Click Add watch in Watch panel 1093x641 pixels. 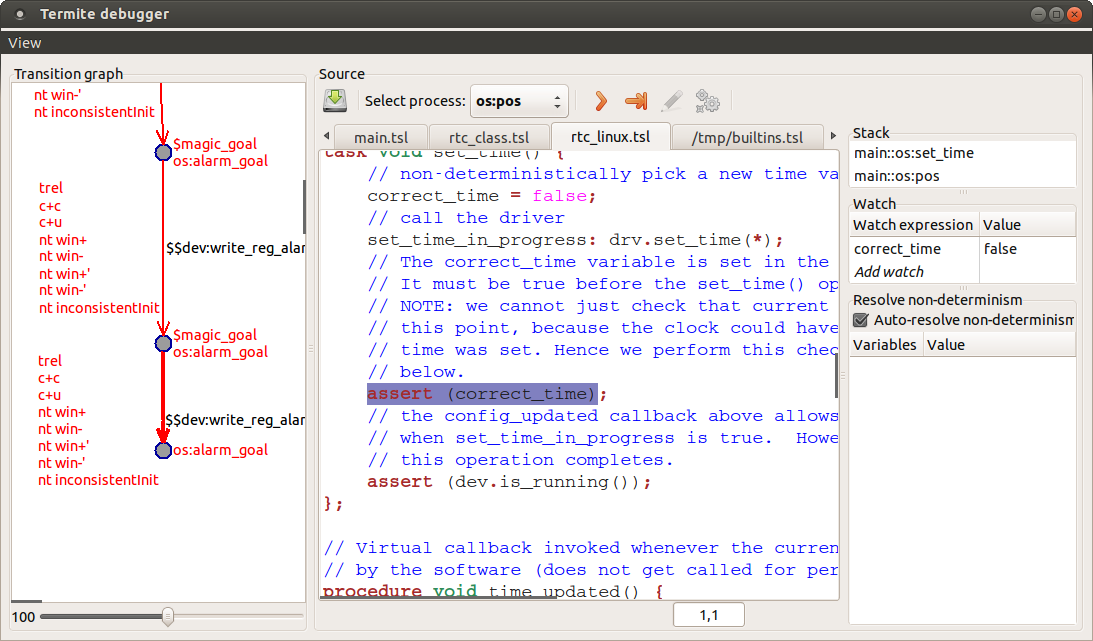click(x=888, y=272)
